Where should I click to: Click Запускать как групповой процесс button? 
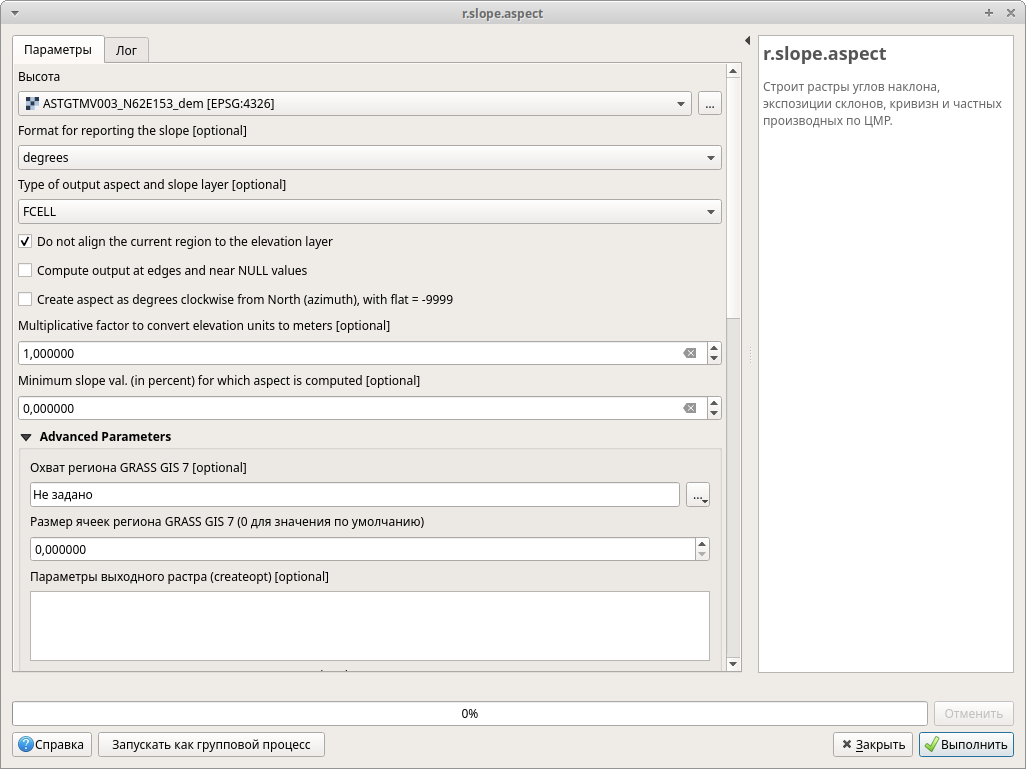tap(211, 744)
